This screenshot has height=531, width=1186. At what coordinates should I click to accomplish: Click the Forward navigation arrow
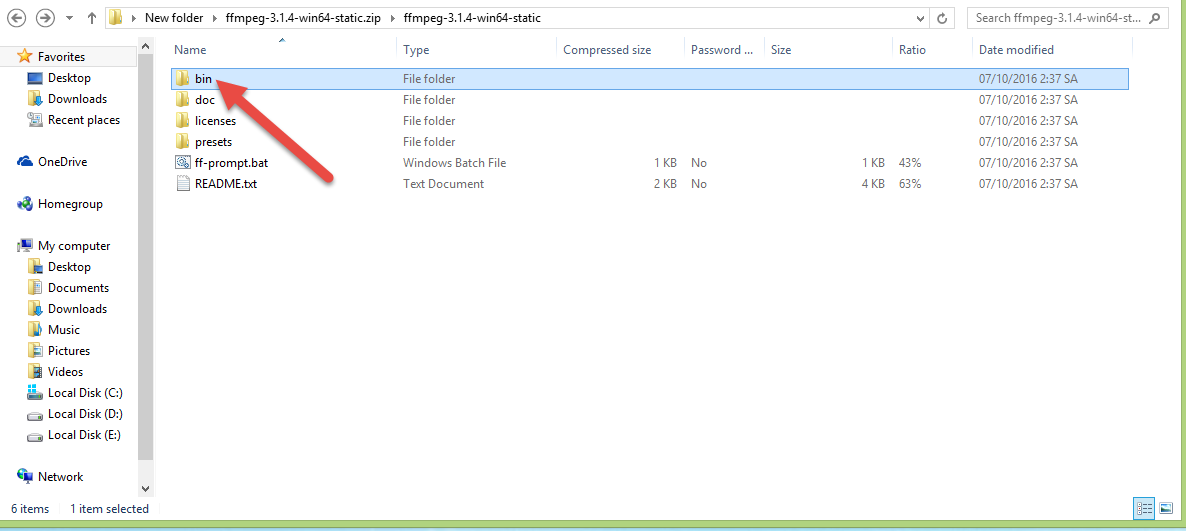tap(45, 17)
